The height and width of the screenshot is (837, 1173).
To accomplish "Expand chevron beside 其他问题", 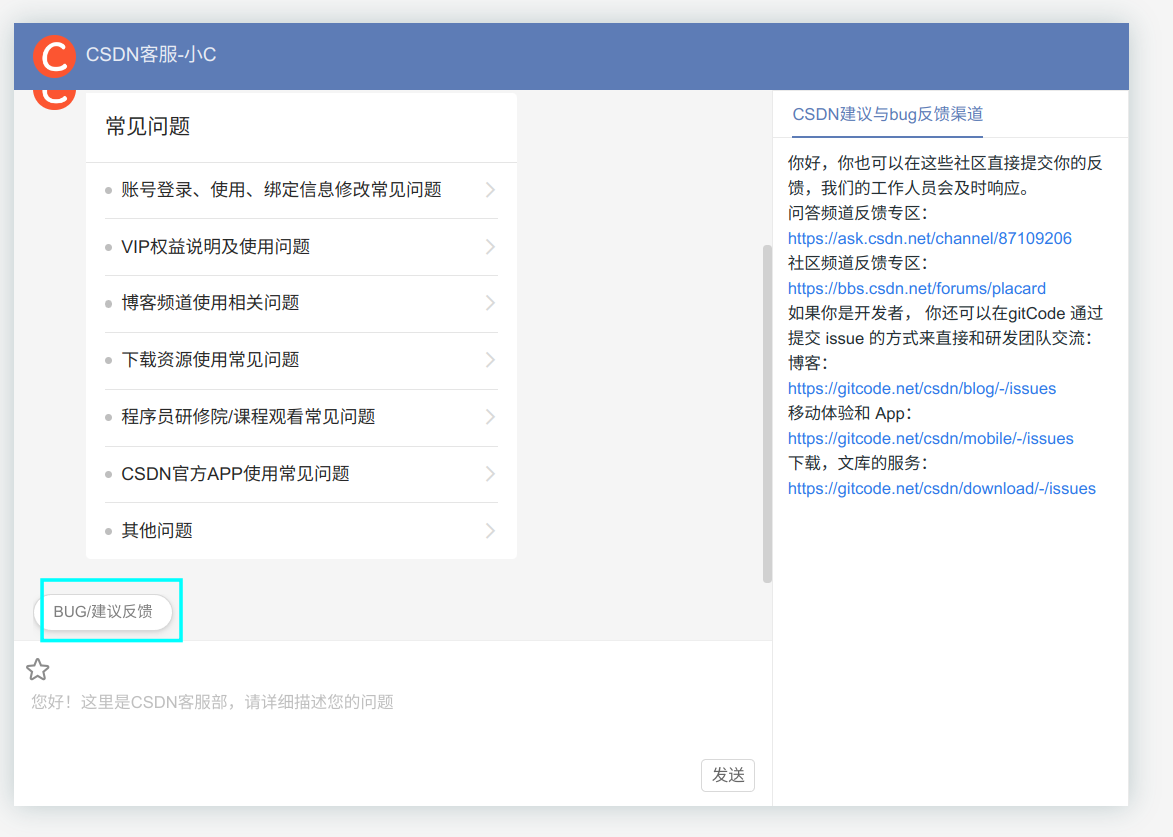I will point(490,530).
